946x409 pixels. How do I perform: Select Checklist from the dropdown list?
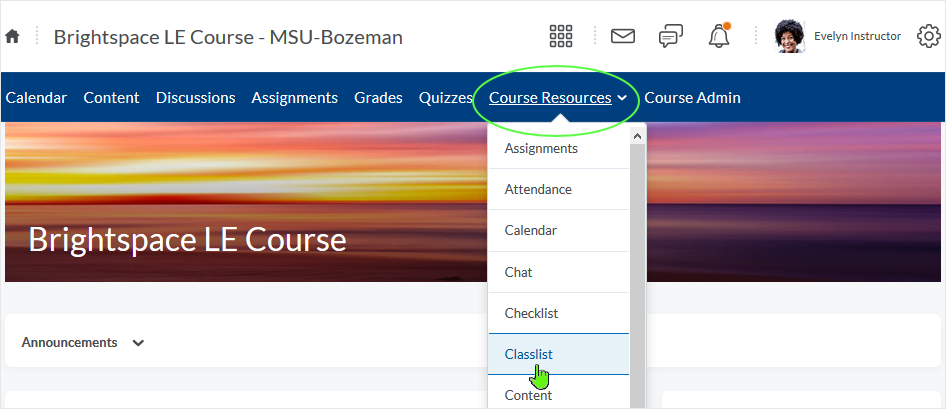click(x=559, y=313)
